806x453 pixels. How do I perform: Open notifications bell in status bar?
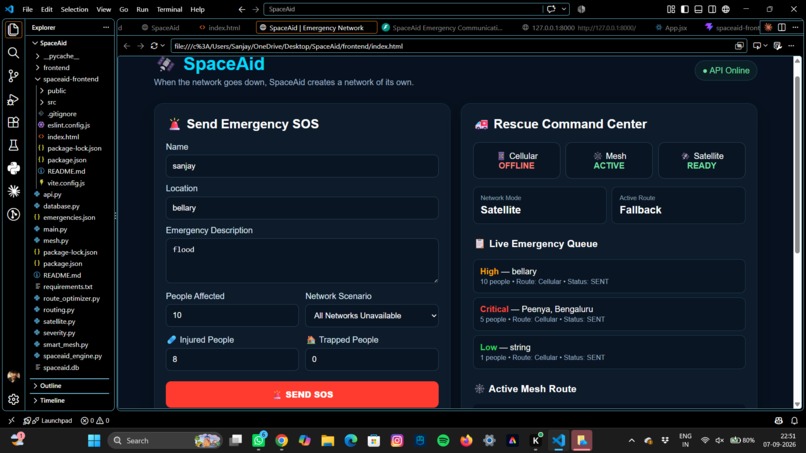pos(794,421)
